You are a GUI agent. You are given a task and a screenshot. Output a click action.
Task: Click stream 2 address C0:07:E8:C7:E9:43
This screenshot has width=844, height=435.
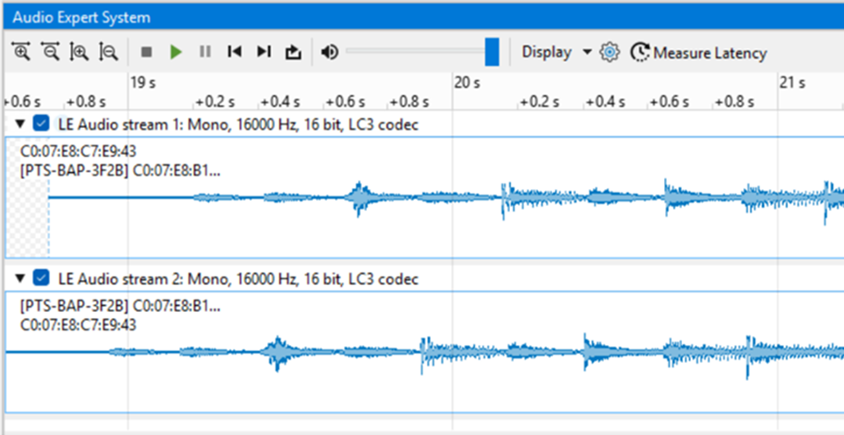click(x=78, y=325)
